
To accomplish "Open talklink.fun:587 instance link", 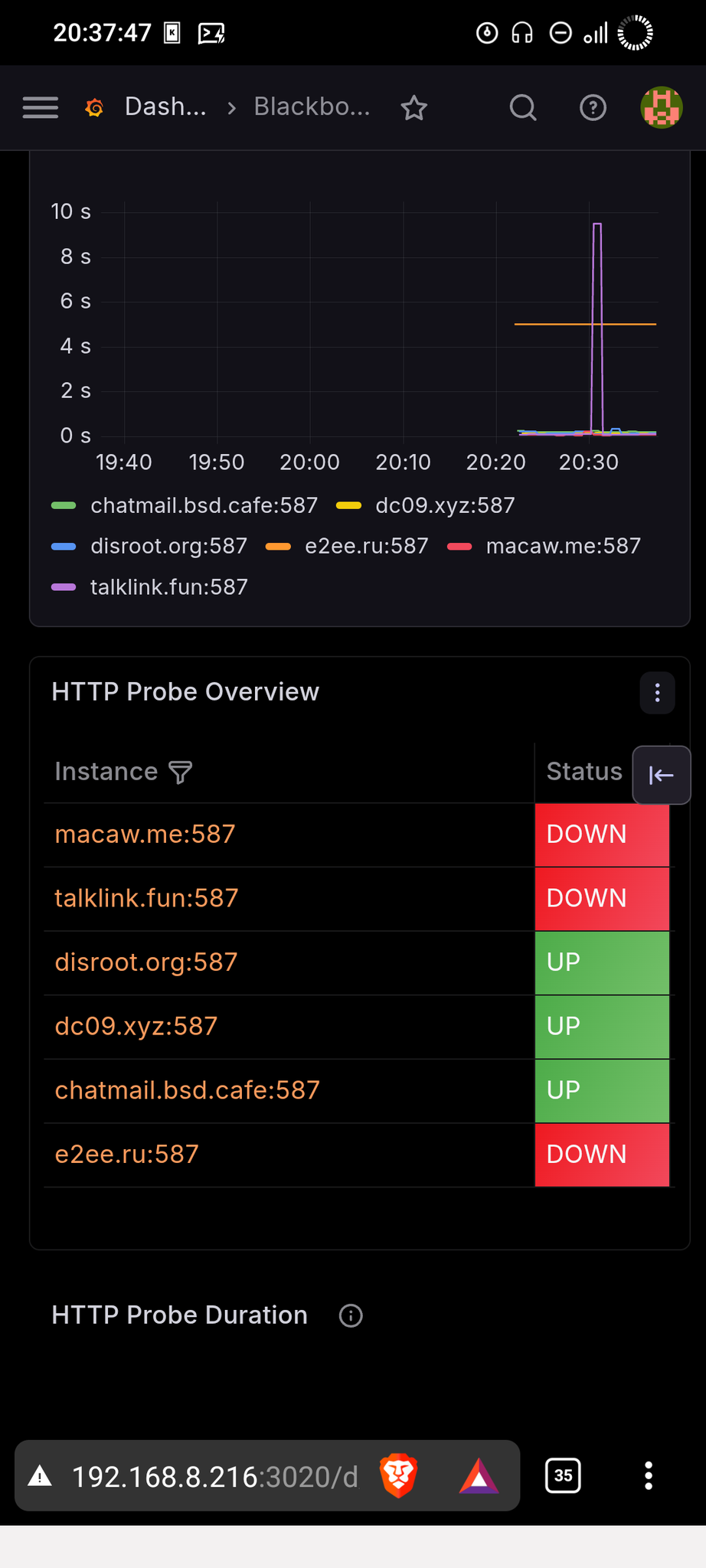I will [146, 898].
